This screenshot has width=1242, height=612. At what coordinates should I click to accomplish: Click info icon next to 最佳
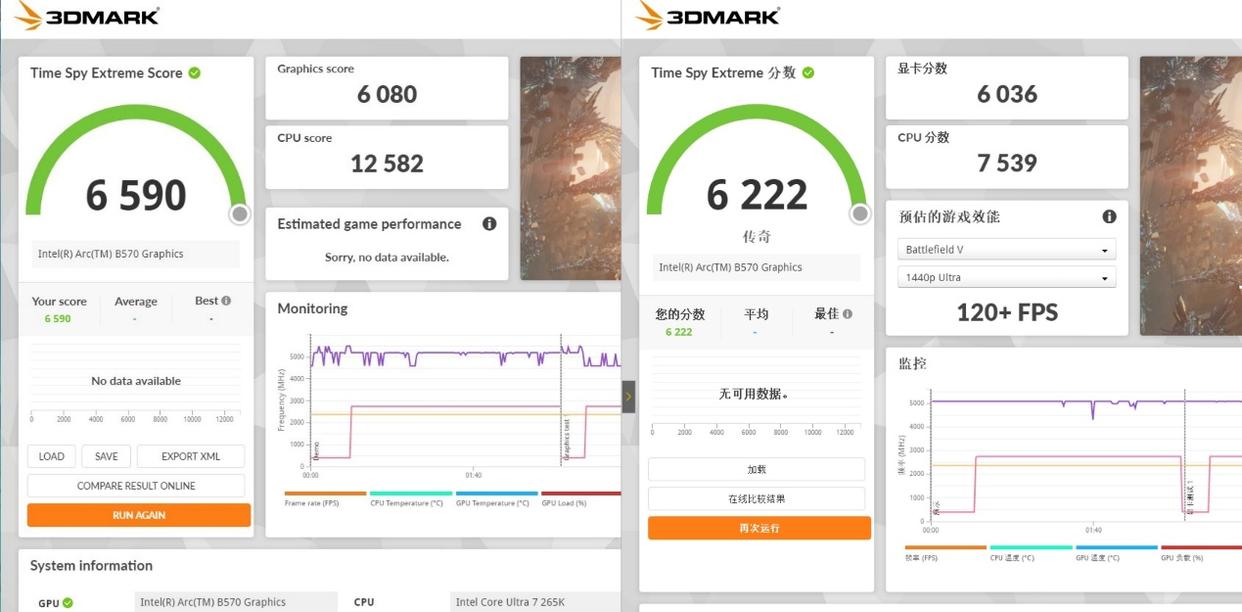(848, 314)
